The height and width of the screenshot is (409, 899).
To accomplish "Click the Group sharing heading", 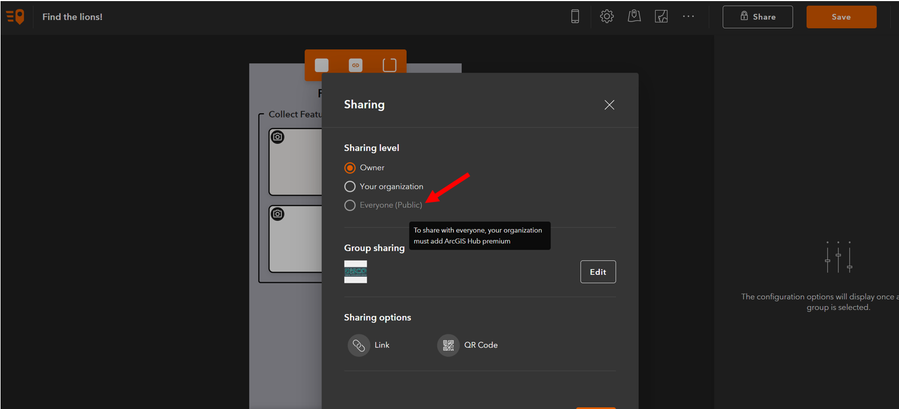I will coord(374,248).
